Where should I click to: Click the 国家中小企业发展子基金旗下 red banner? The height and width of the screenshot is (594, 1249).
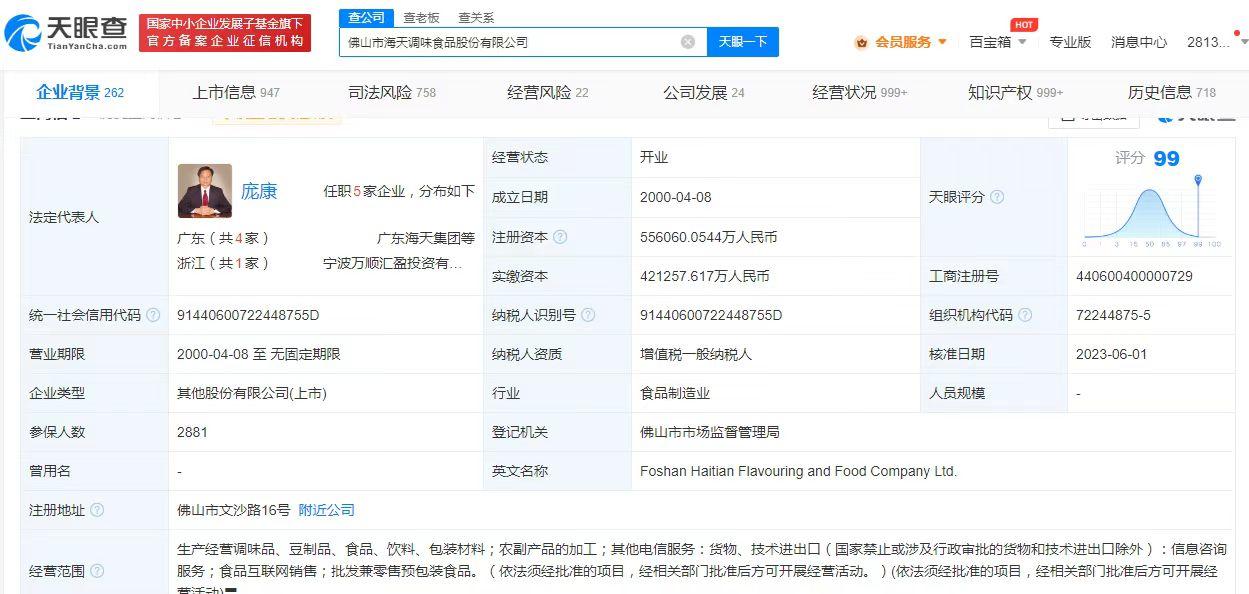225,33
